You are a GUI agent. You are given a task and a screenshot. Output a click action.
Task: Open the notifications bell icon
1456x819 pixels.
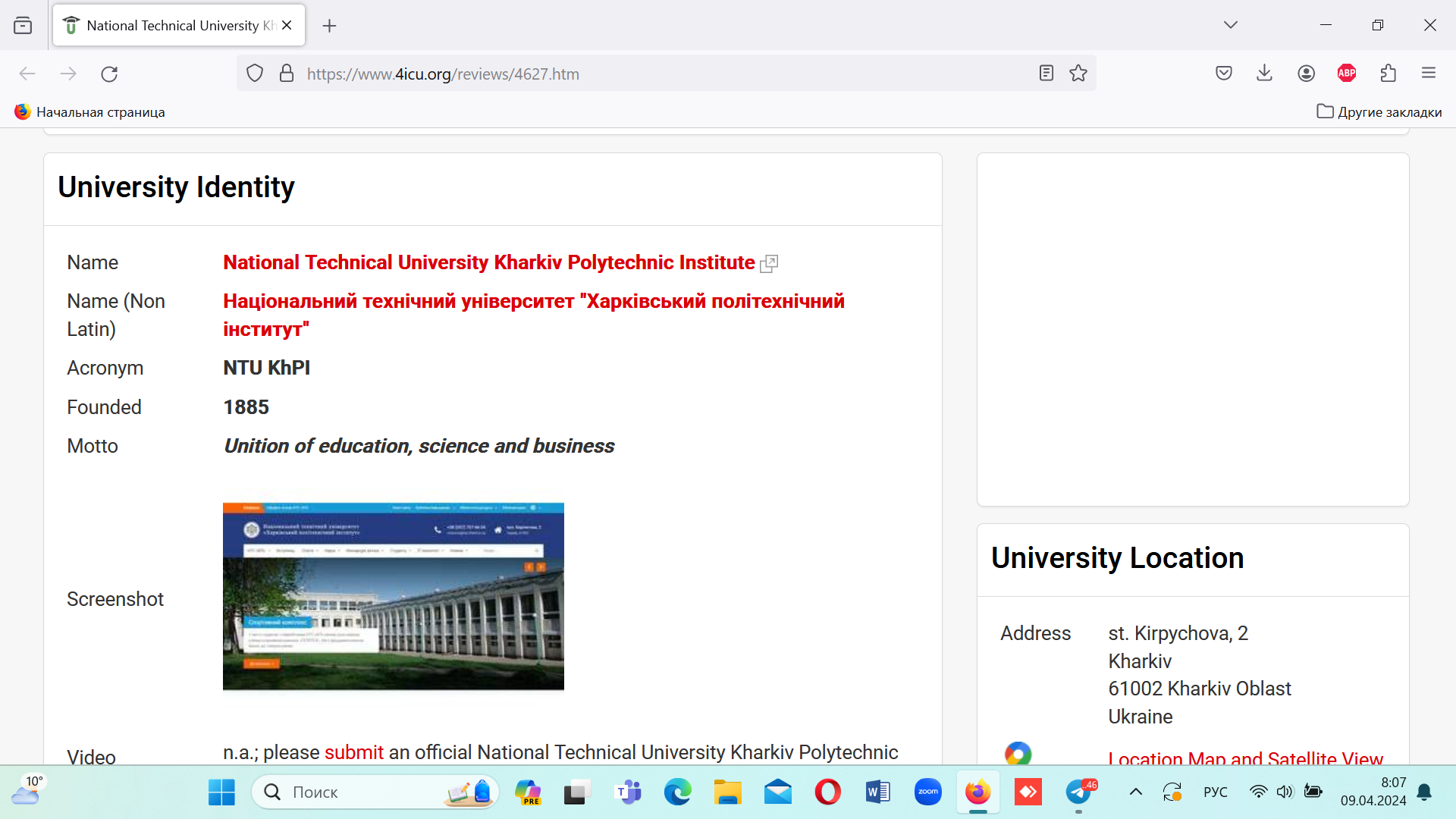pos(1424,792)
